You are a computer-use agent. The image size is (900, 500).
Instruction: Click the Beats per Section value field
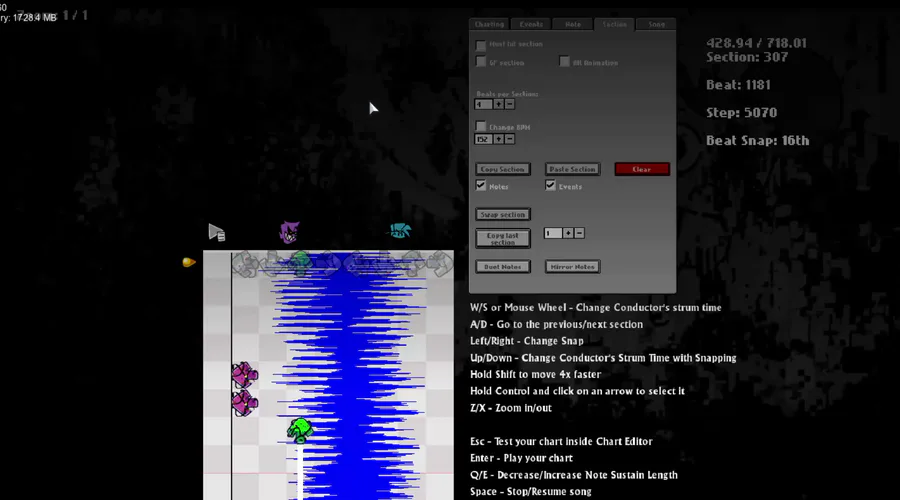(x=483, y=104)
